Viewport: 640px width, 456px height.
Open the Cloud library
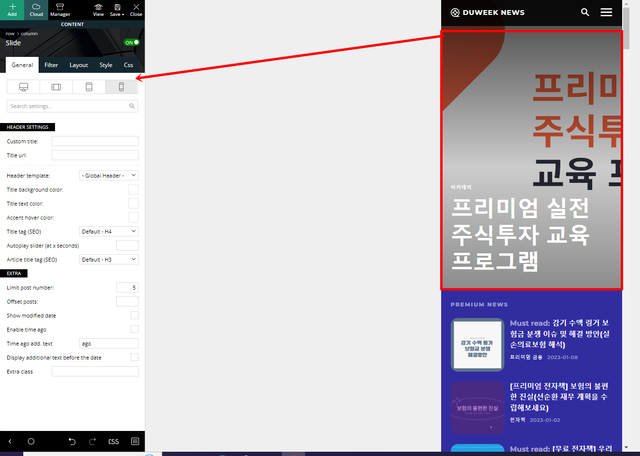point(36,10)
